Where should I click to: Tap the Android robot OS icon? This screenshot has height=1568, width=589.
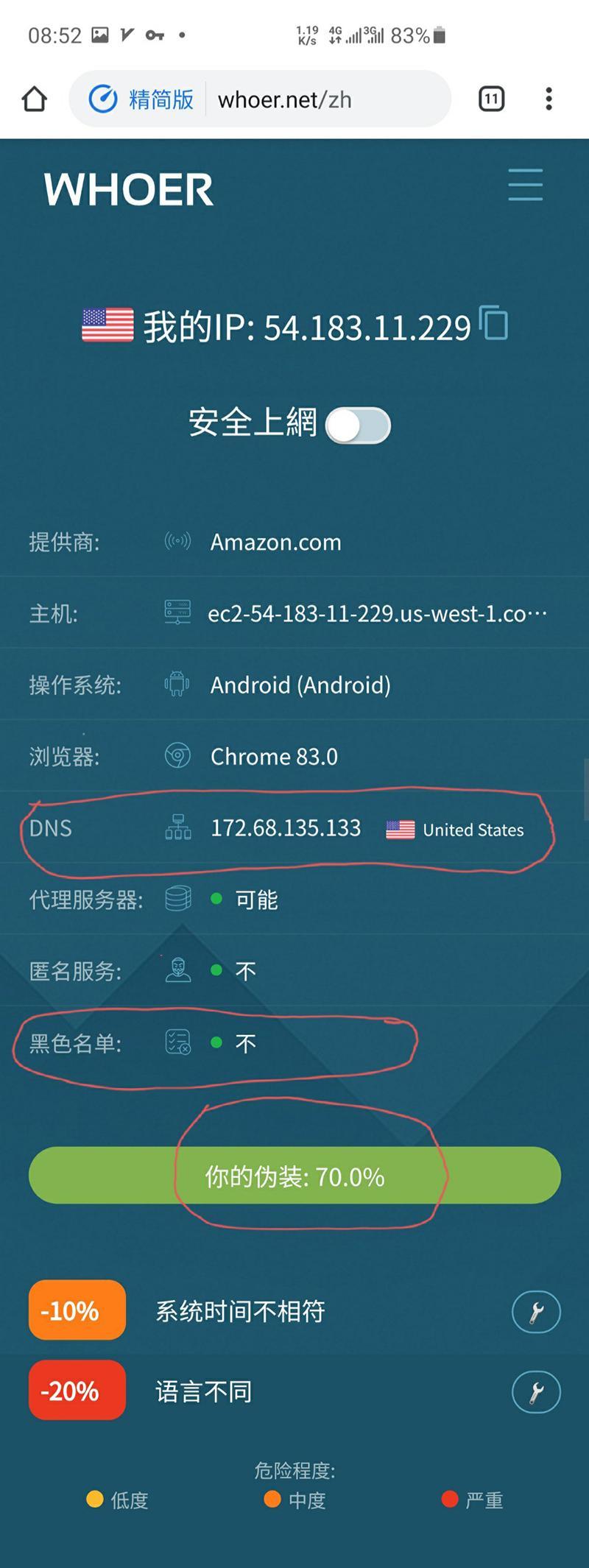pos(177,685)
